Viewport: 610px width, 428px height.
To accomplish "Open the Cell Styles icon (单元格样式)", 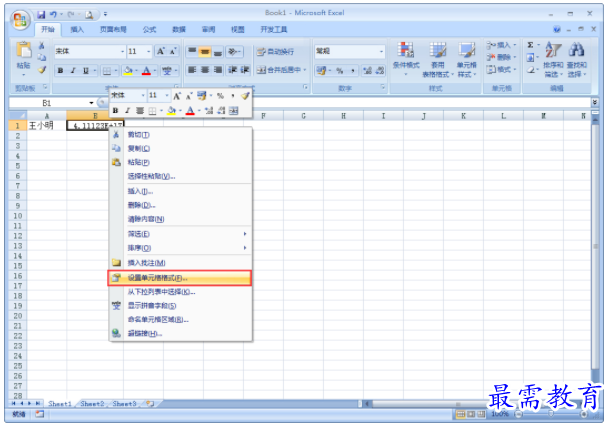I will [x=466, y=51].
